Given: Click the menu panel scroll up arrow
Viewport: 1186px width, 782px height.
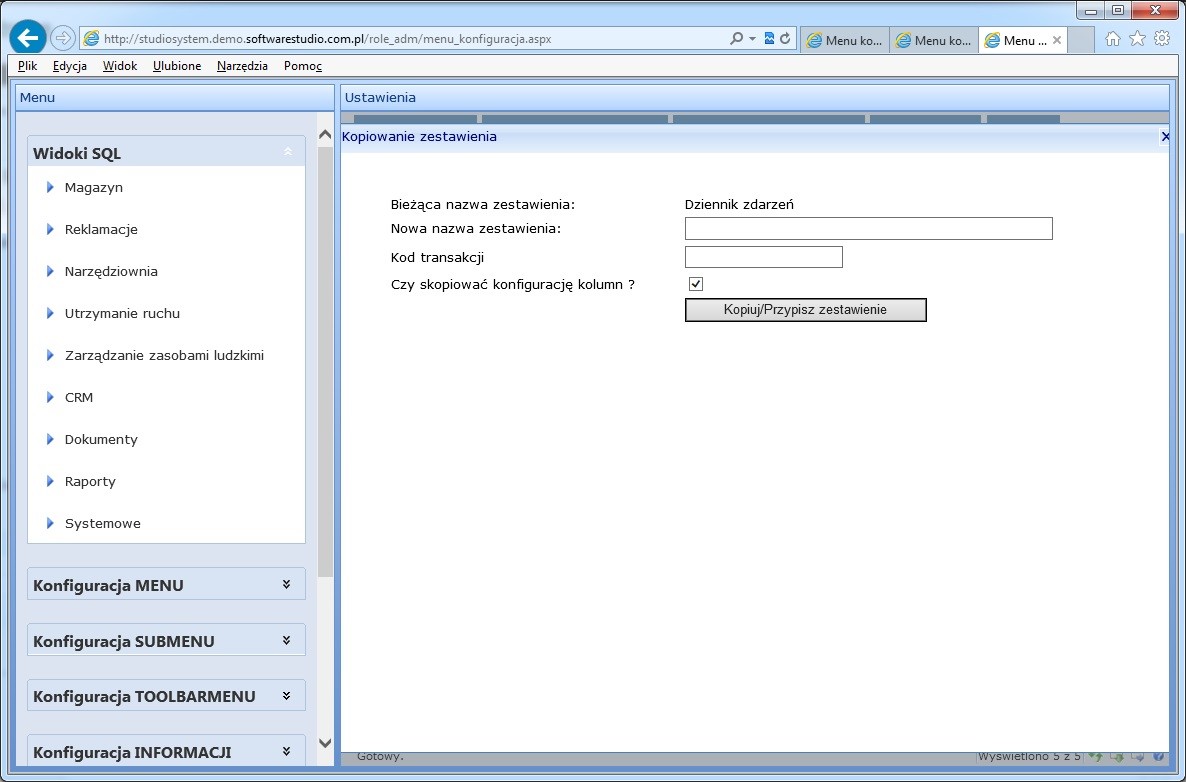Looking at the screenshot, I should click(x=325, y=135).
